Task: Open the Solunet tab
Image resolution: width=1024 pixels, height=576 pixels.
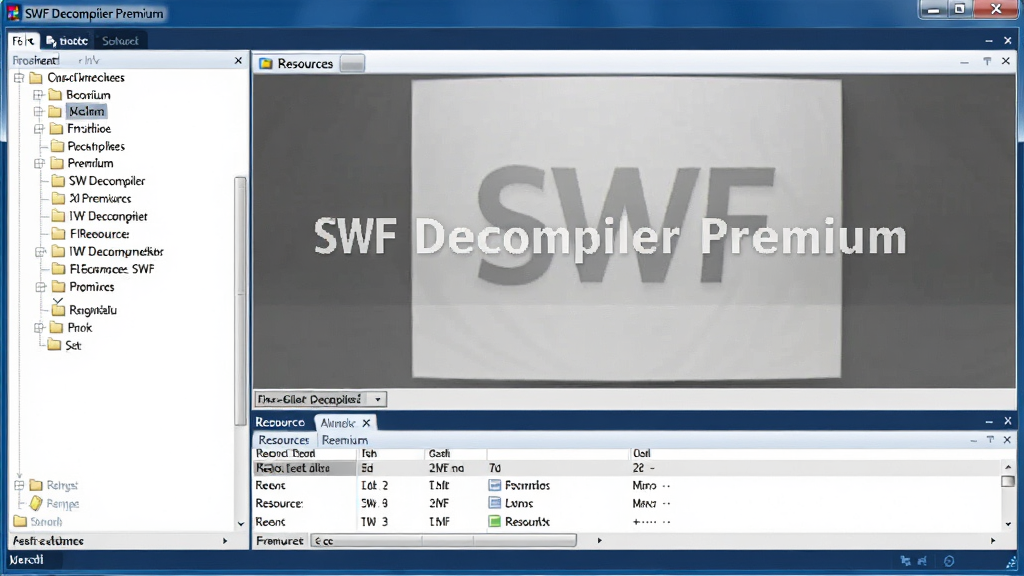Action: pyautogui.click(x=120, y=40)
